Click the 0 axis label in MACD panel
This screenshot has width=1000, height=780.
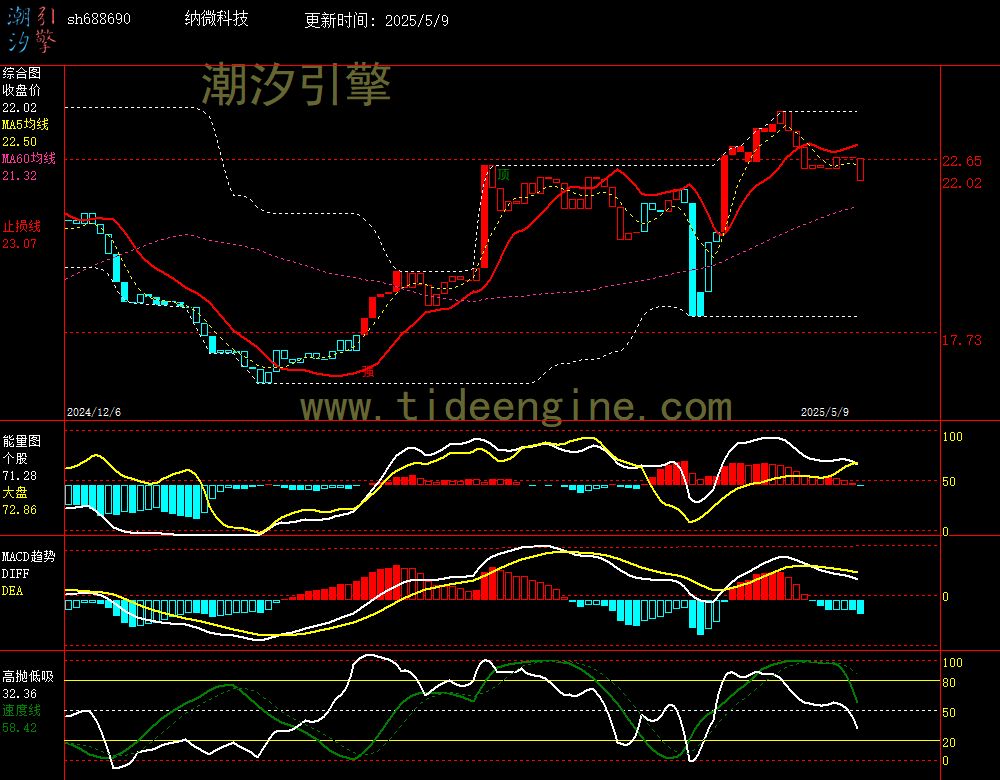(x=945, y=596)
